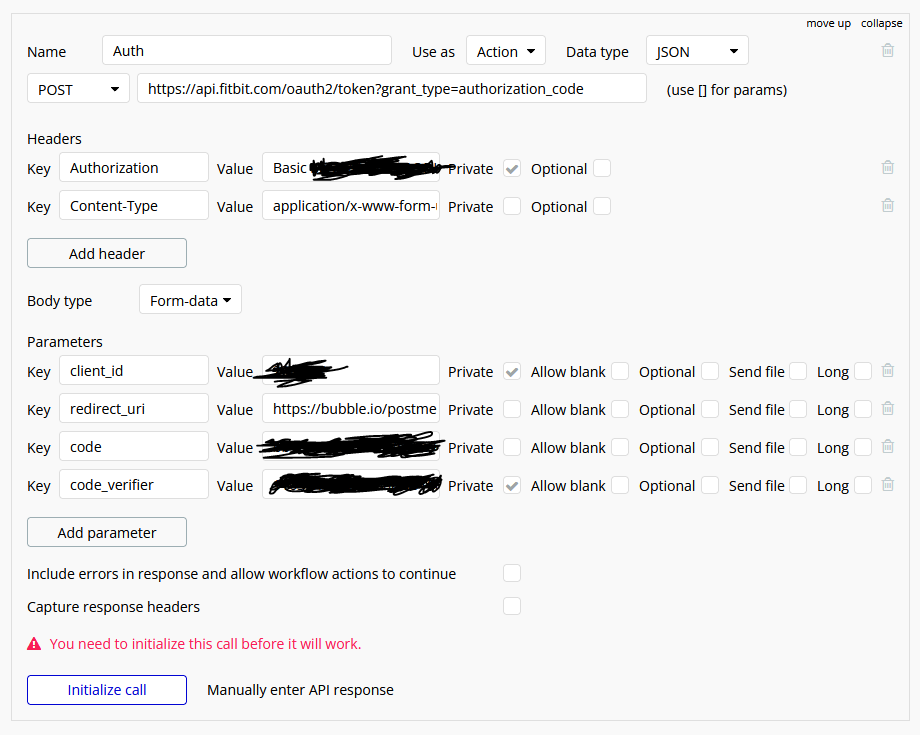Check Long for code parameter
This screenshot has height=735, width=920.
(x=862, y=448)
